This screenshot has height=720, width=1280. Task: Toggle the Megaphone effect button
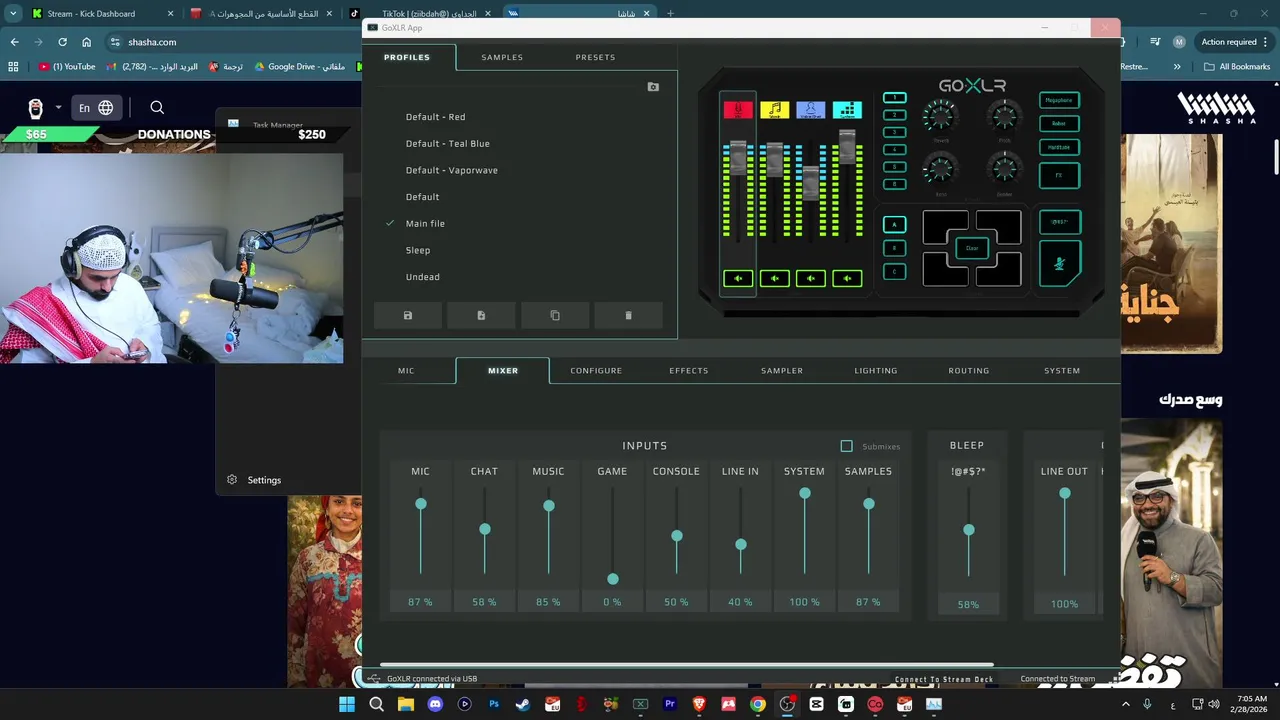click(x=1059, y=100)
